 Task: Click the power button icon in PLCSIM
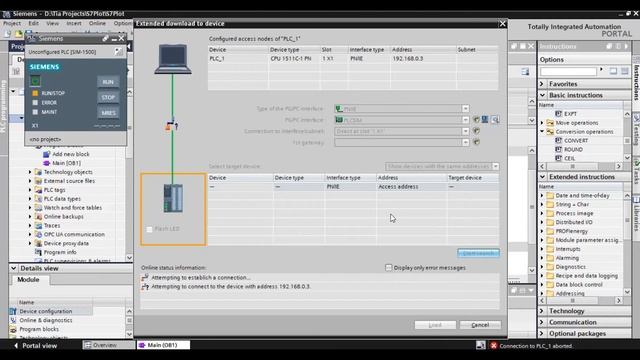[35, 81]
